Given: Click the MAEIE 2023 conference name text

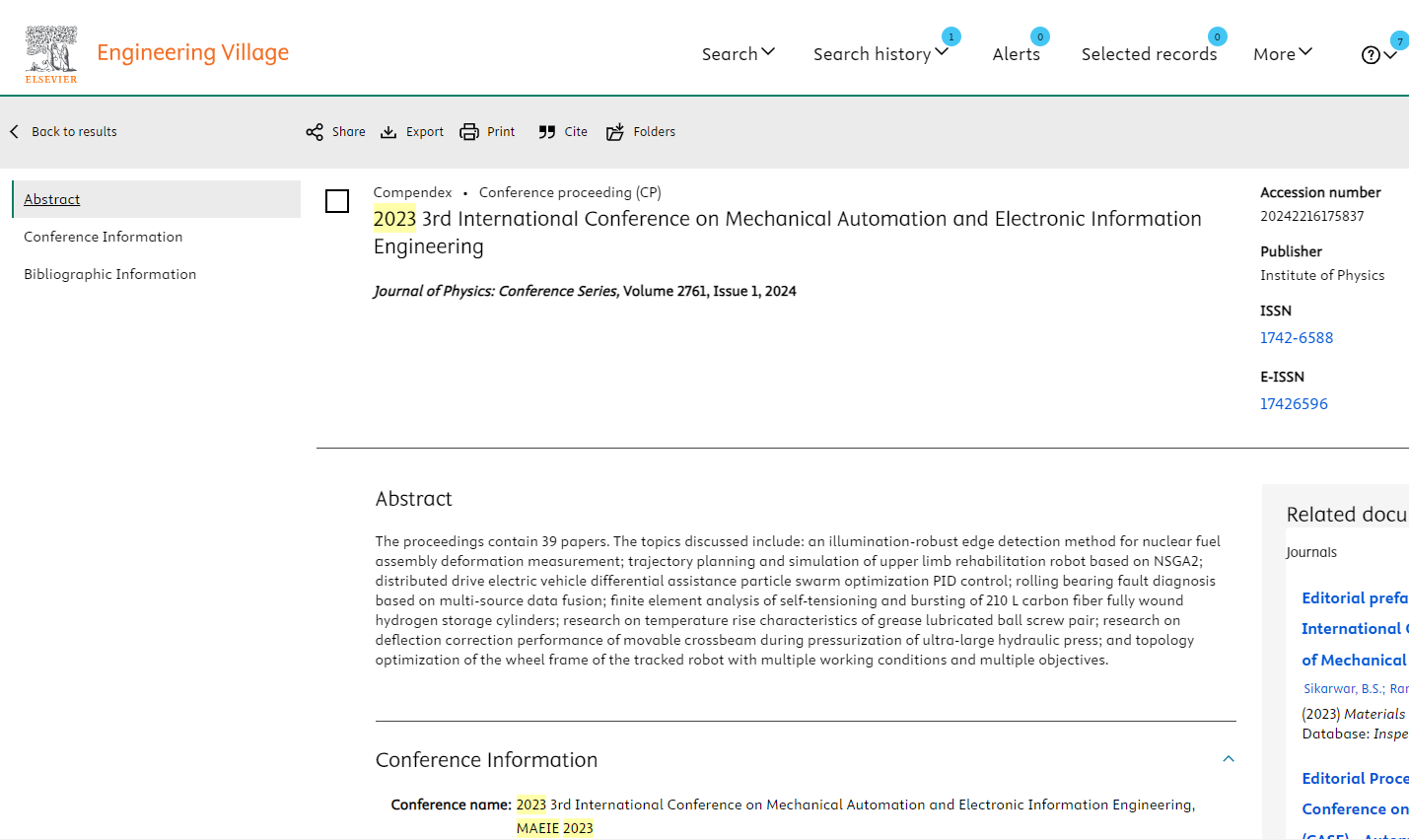Looking at the screenshot, I should 555,828.
